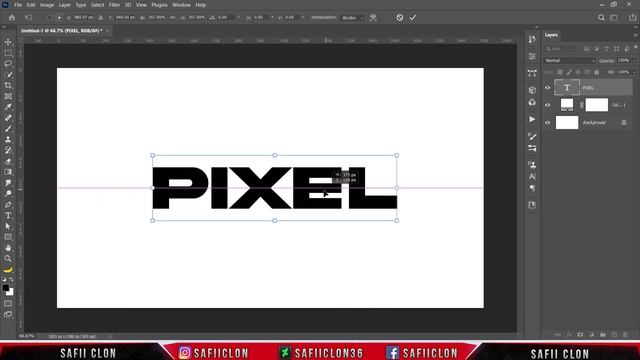Open the Image menu
Viewport: 640px width, 360px height.
pos(47,5)
